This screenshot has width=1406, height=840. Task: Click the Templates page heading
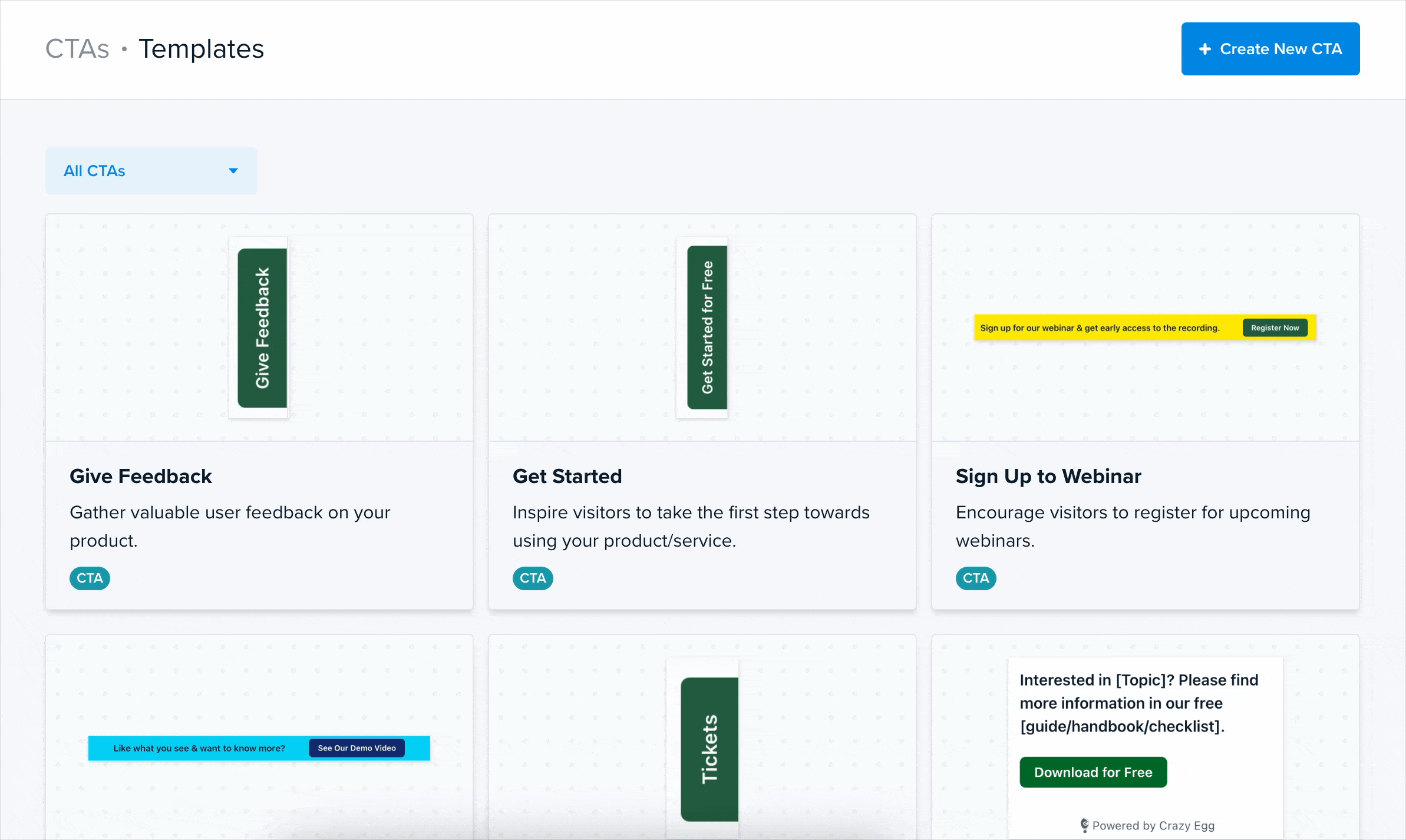pyautogui.click(x=201, y=49)
